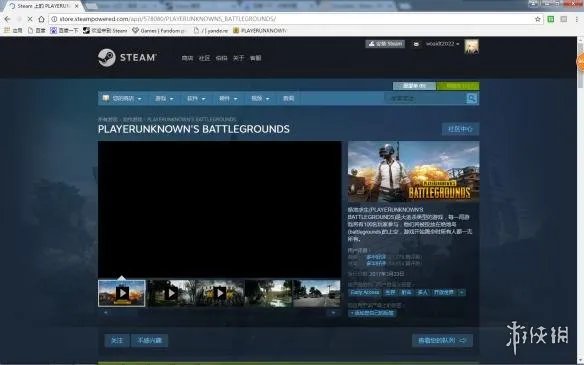Click the thumbnail strip slider handle
Viewport: 584px width, 365px height.
point(124,313)
